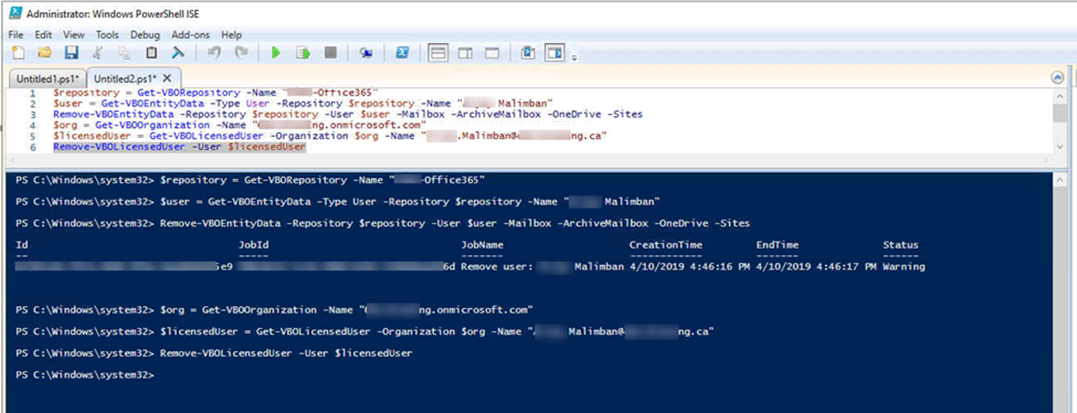Click the empty console prompt line
The width and height of the screenshot is (1077, 413).
point(85,375)
